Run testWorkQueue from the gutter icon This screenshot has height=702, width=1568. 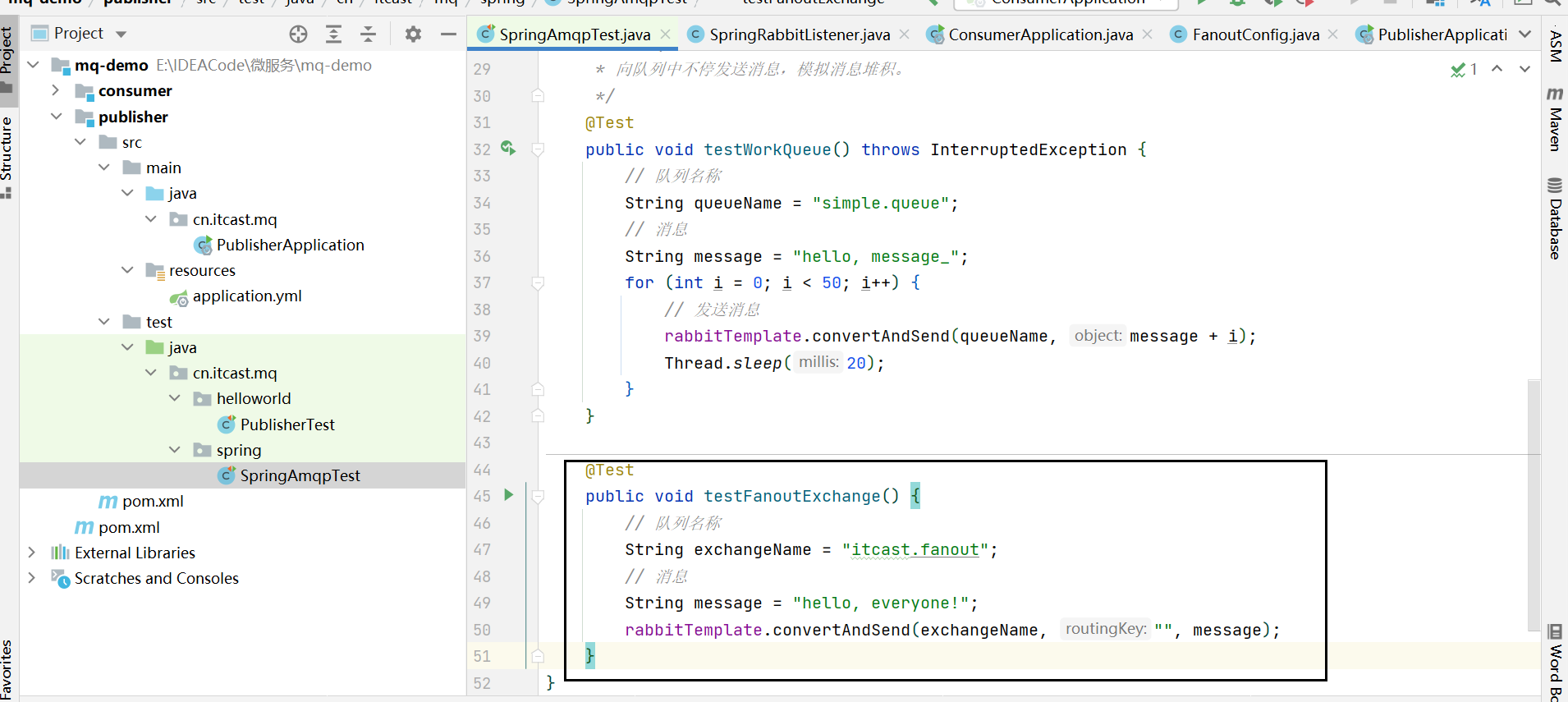point(508,149)
